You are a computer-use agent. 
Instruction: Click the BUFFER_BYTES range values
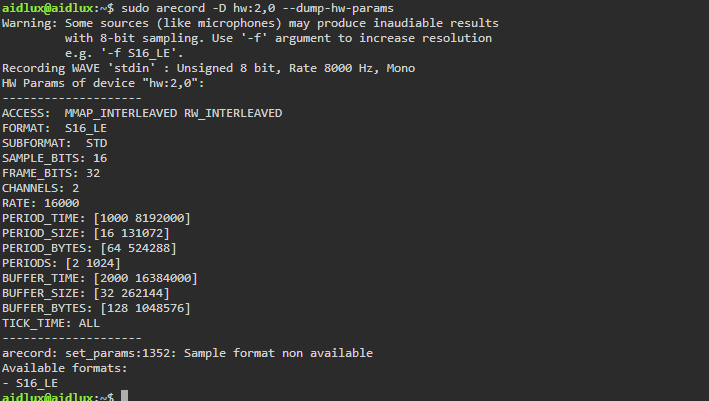[x=146, y=308]
